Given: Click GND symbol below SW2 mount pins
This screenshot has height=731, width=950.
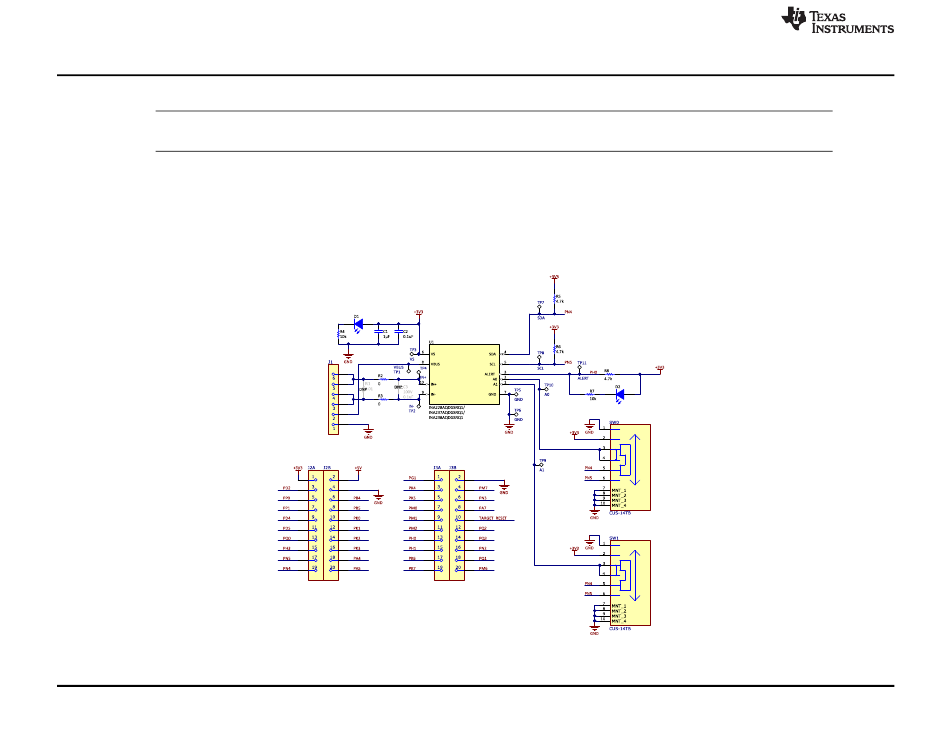Looking at the screenshot, I should [x=594, y=514].
